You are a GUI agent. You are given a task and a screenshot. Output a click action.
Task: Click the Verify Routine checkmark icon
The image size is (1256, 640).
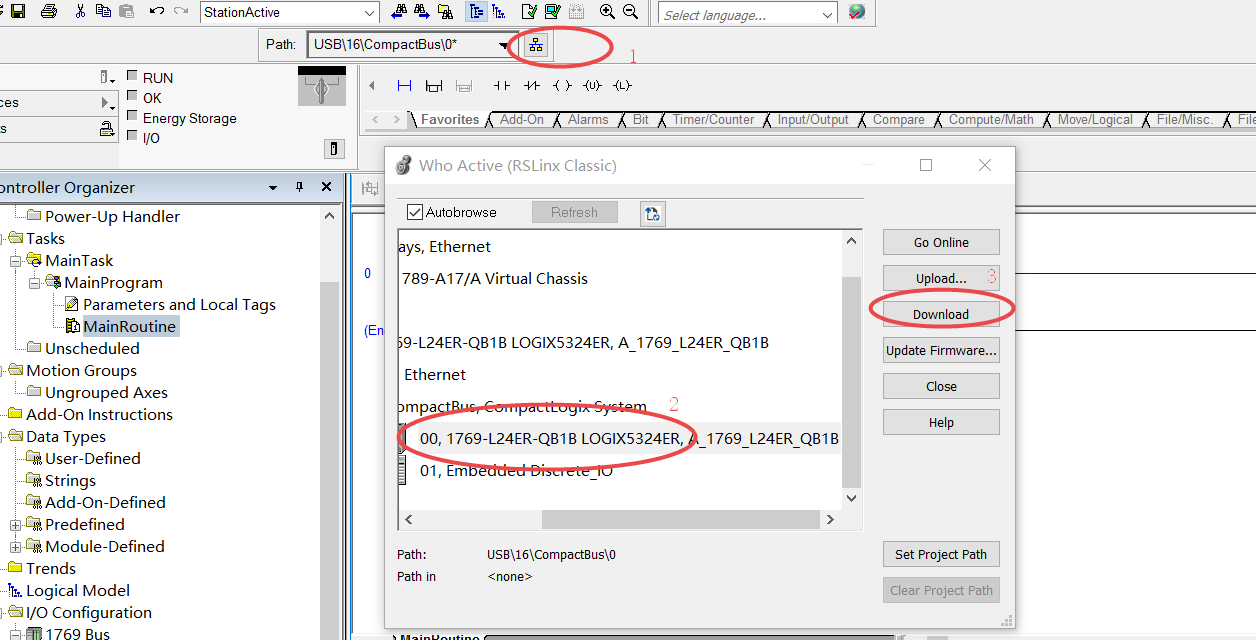coord(528,12)
